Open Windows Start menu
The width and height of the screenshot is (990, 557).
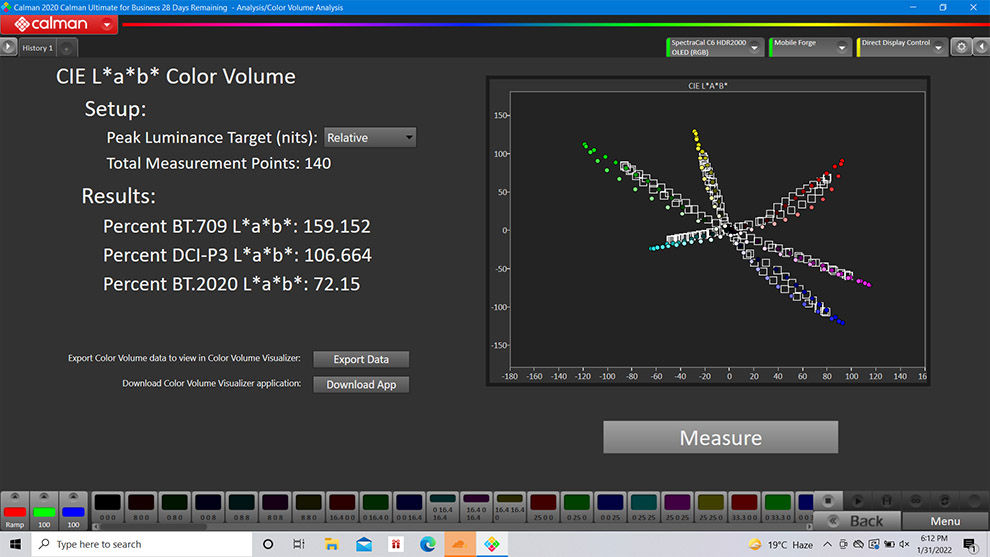pyautogui.click(x=15, y=544)
